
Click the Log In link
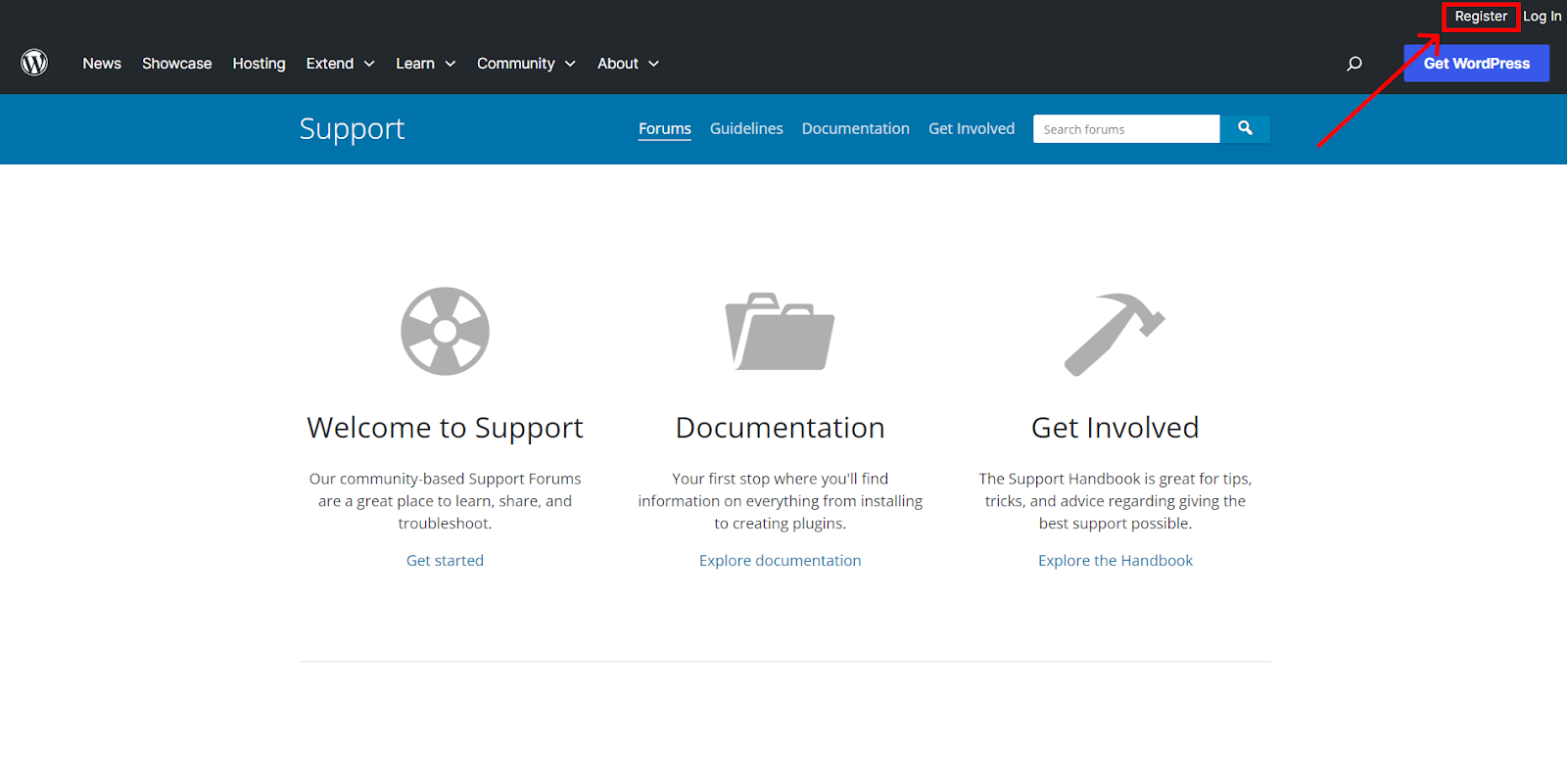click(1543, 17)
